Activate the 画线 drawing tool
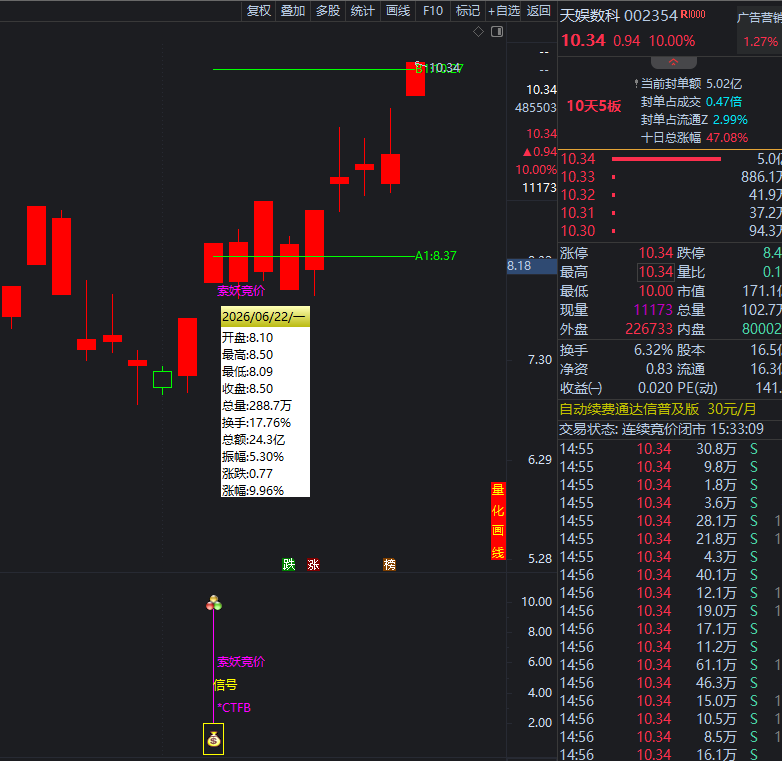This screenshot has width=782, height=761. 398,10
